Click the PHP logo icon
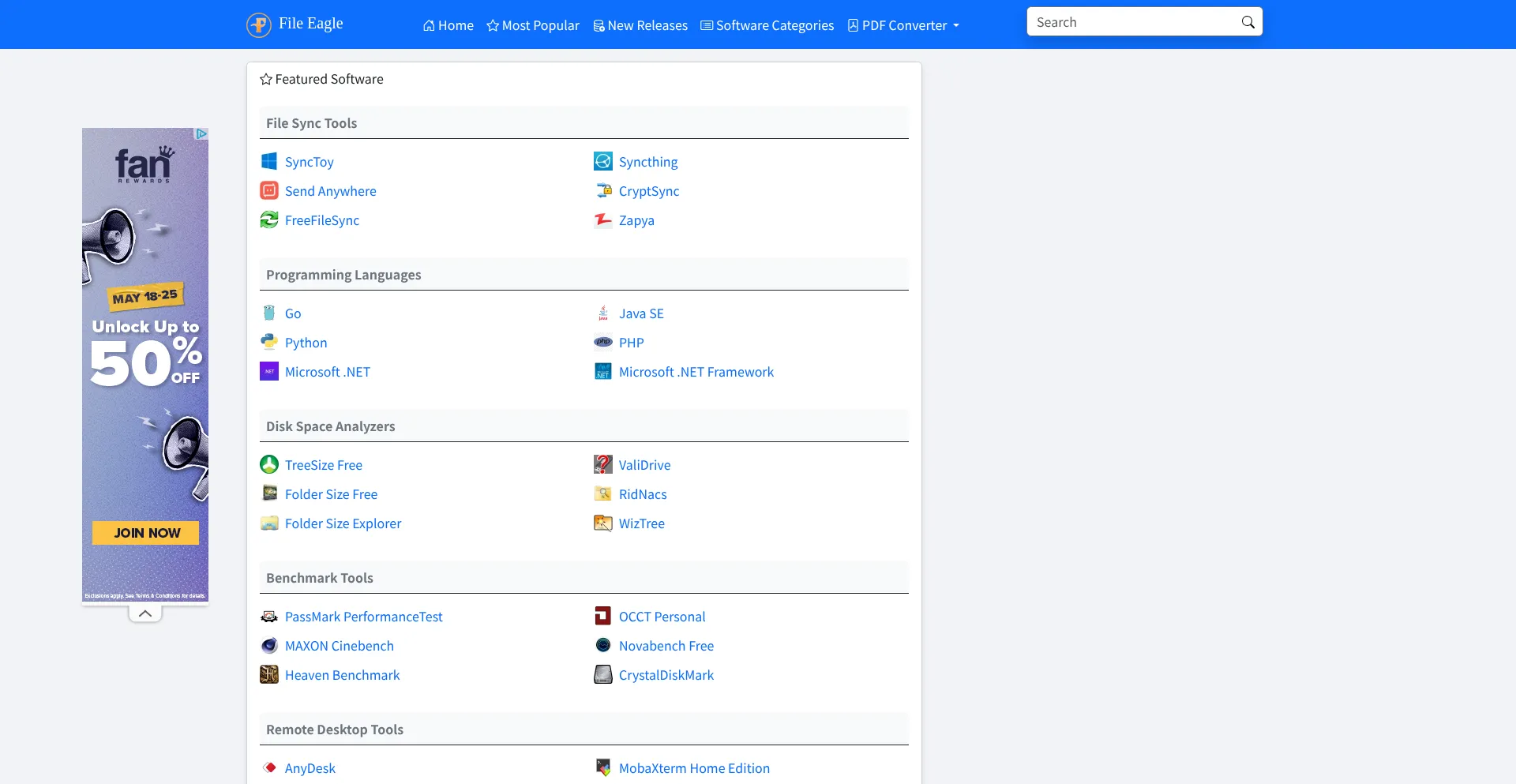The height and width of the screenshot is (784, 1516). 603,342
